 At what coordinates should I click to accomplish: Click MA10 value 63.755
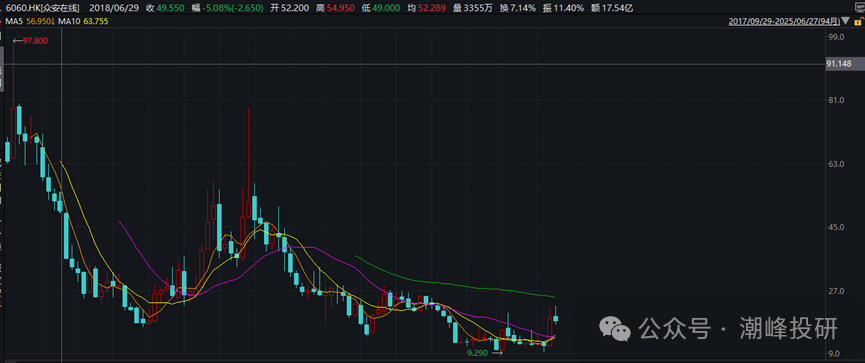95,22
